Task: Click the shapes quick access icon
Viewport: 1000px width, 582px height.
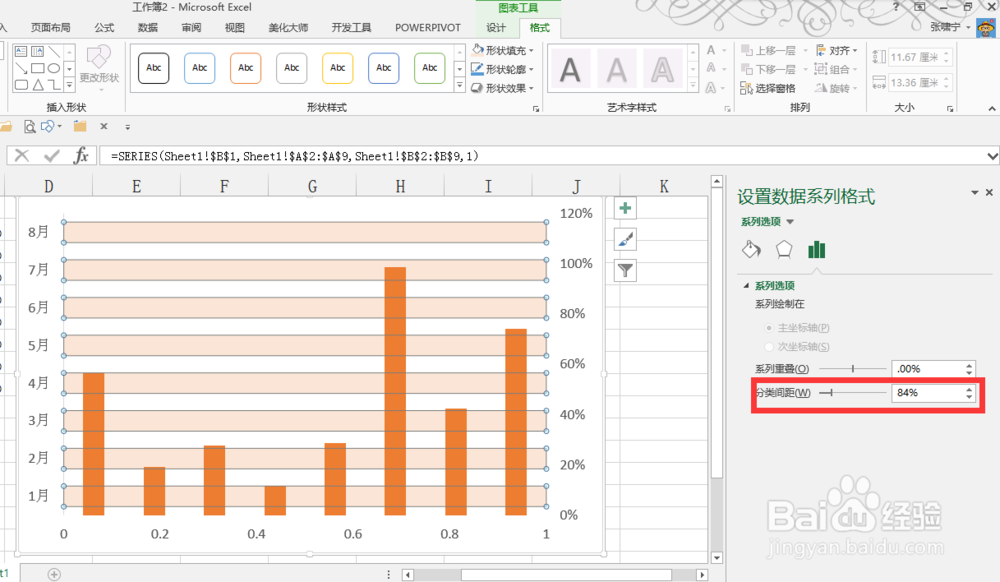Action: coord(48,126)
